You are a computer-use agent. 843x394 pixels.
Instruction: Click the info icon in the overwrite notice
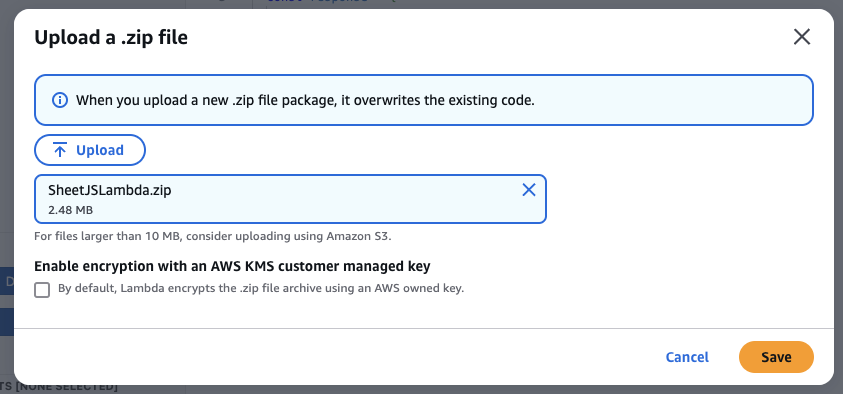pos(60,100)
